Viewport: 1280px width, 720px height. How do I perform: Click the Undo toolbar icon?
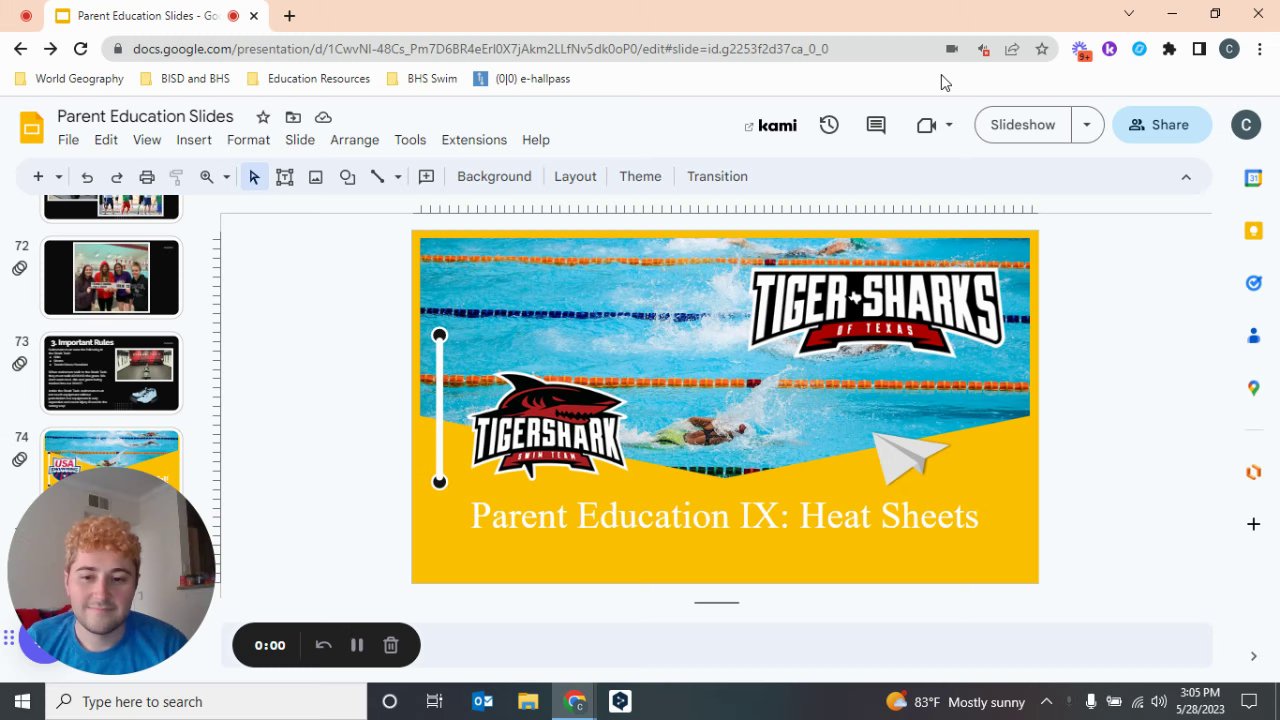point(87,177)
